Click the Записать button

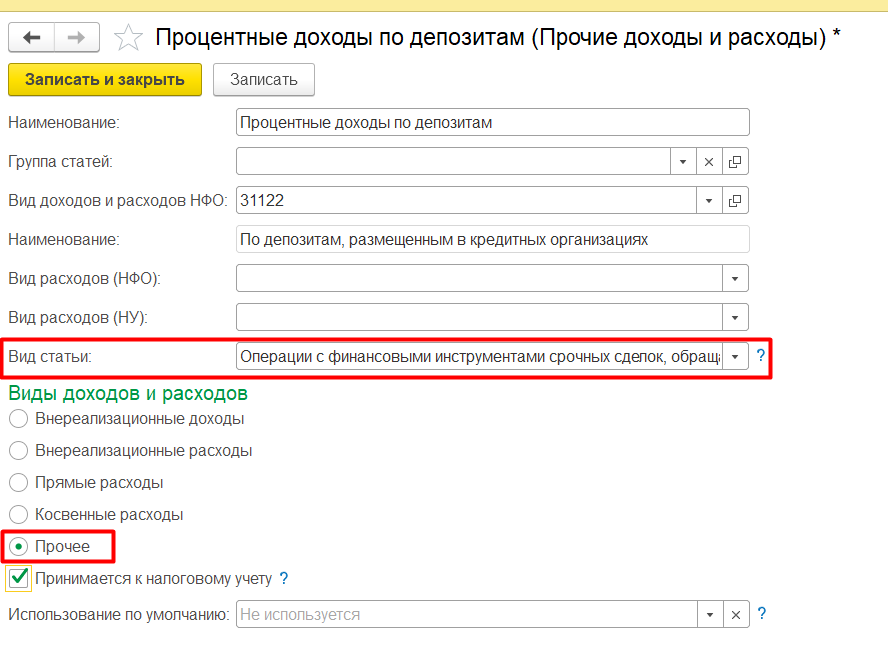tap(264, 80)
